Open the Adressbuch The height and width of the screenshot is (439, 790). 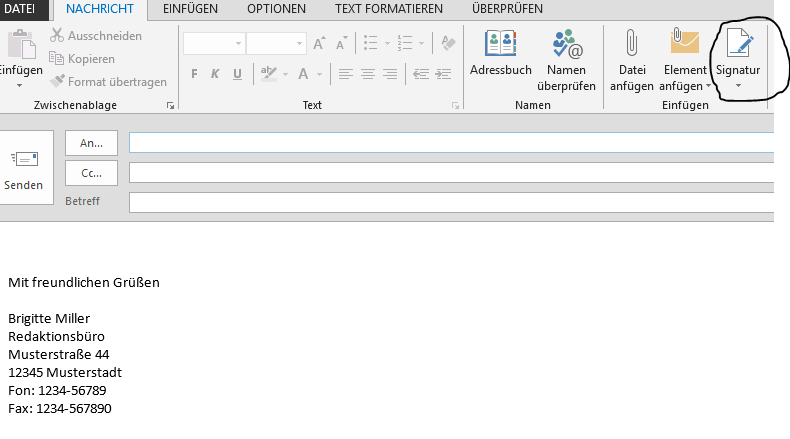500,53
